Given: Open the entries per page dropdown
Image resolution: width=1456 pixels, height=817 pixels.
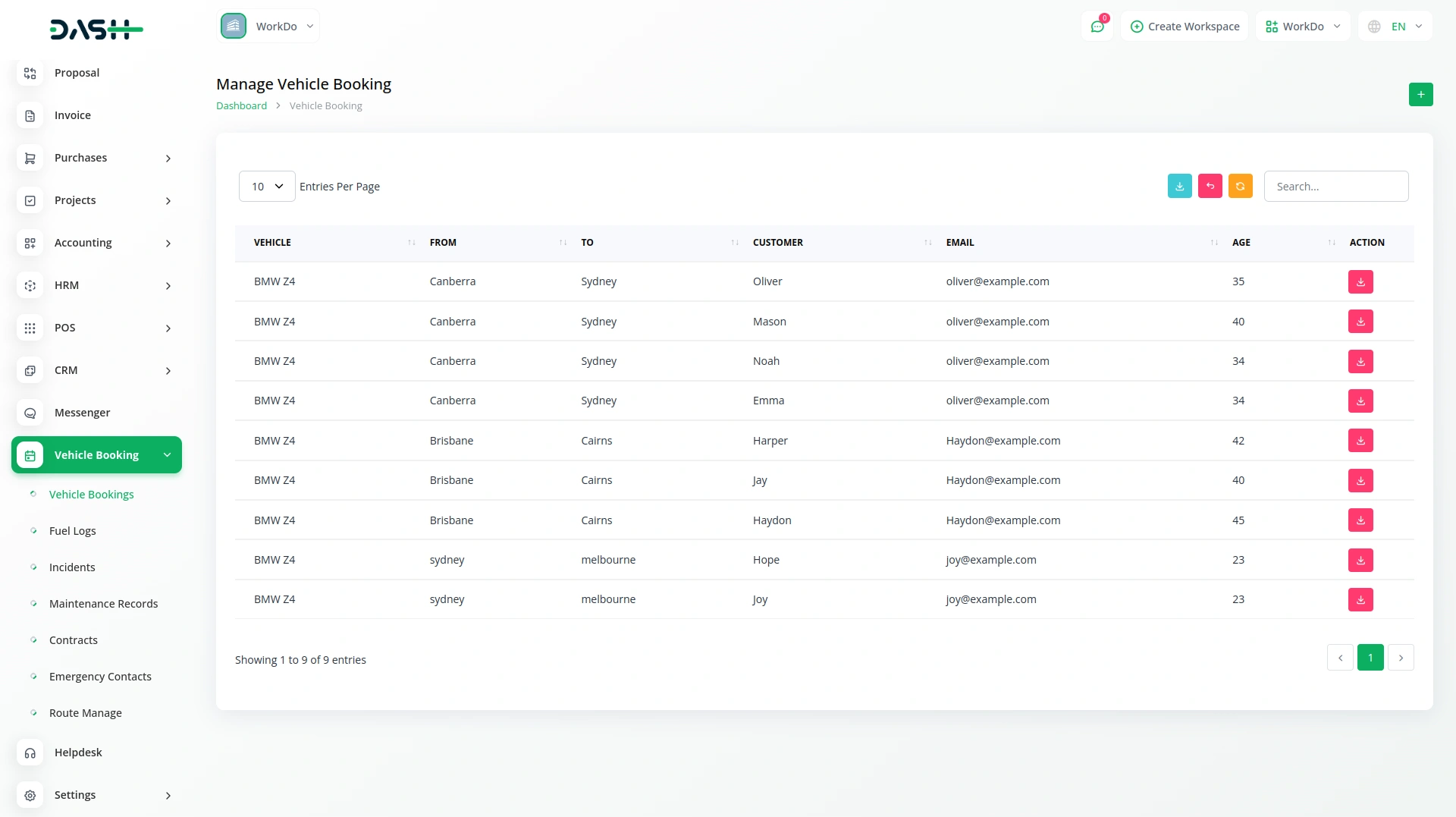Looking at the screenshot, I should point(267,187).
